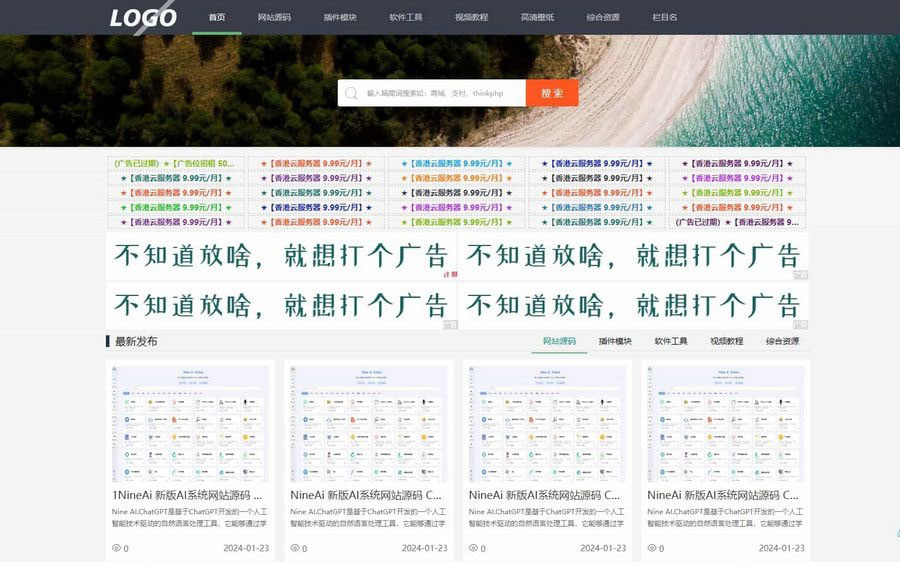
Task: Open thumbnail of the 1NineAi card
Action: pyautogui.click(x=191, y=424)
